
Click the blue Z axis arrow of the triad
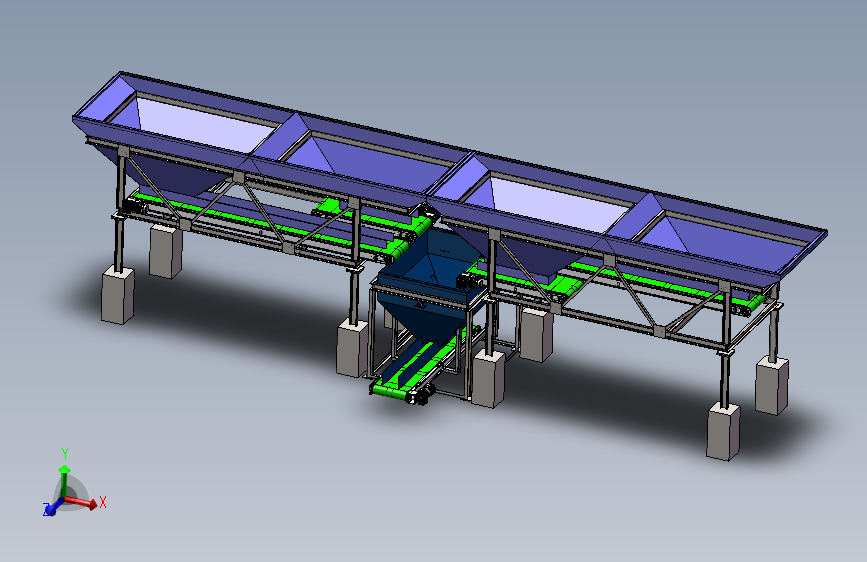(54, 506)
